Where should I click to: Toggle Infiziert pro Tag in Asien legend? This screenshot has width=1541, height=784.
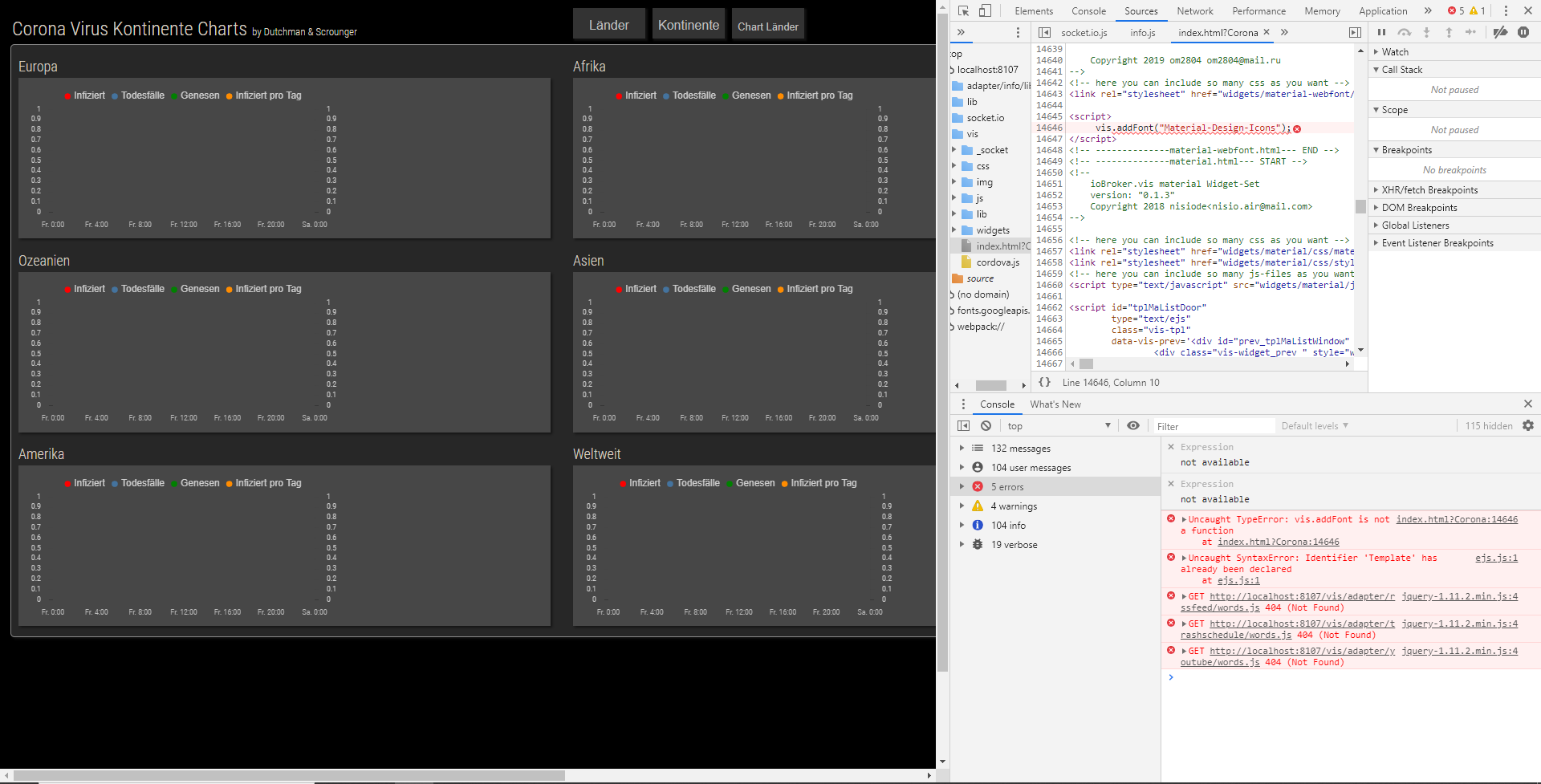click(815, 289)
